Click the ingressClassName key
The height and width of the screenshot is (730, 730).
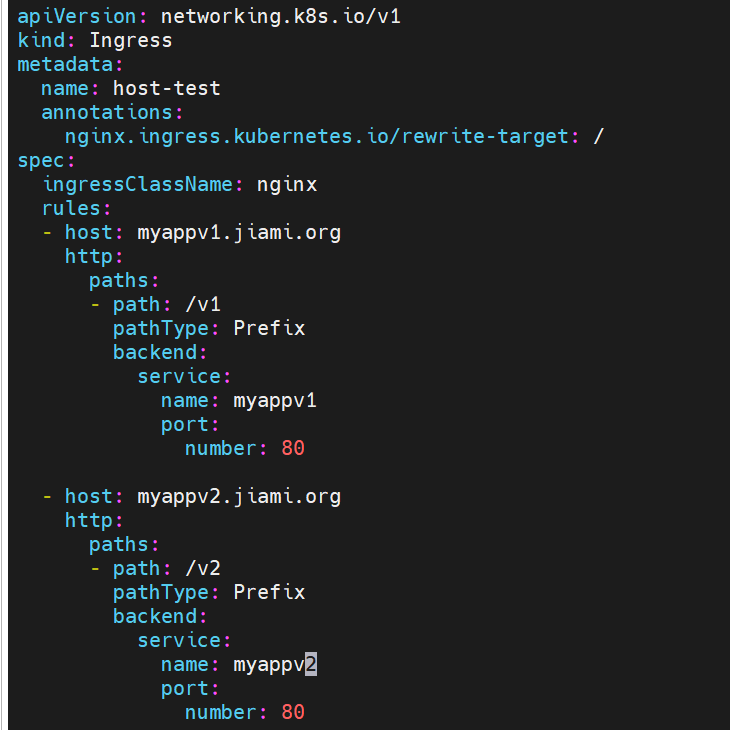pos(137,185)
